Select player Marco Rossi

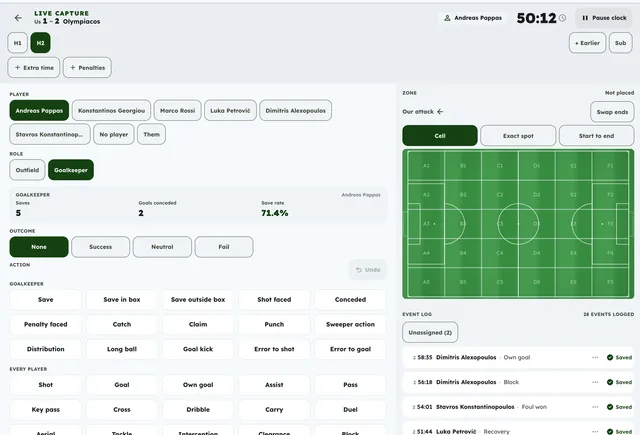(x=178, y=111)
